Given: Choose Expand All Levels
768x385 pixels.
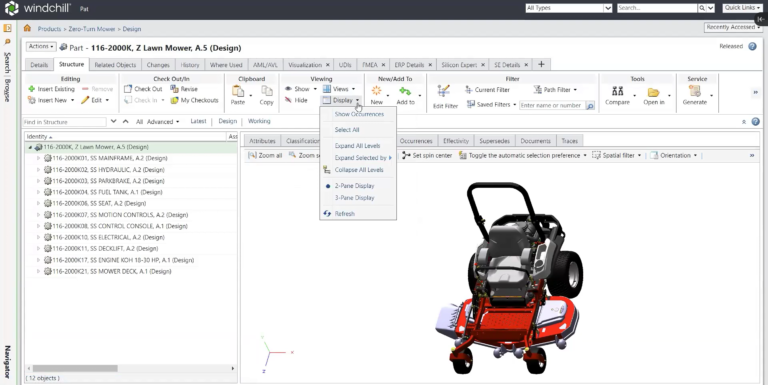Looking at the screenshot, I should 358,145.
